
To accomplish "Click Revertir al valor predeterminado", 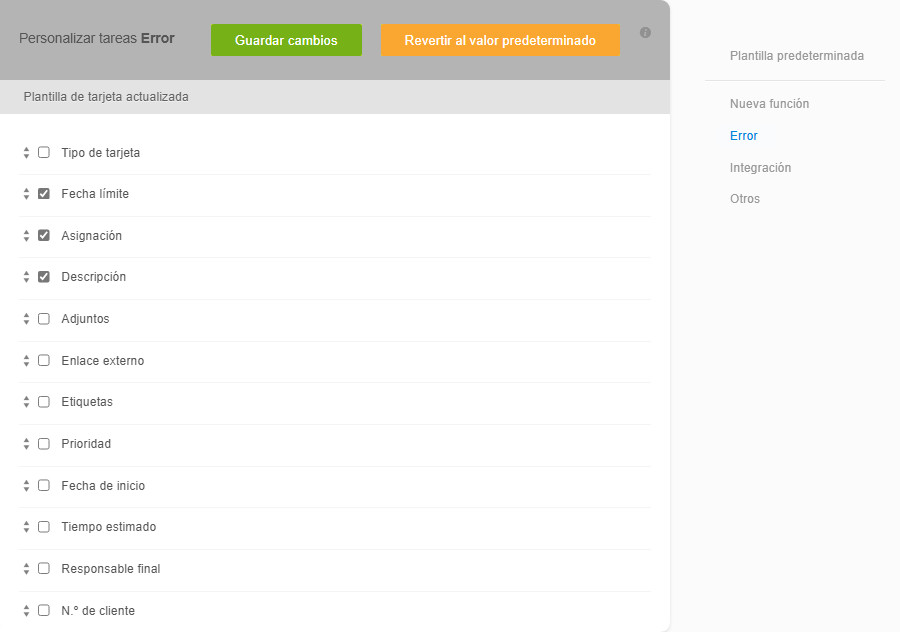I will click(x=500, y=41).
